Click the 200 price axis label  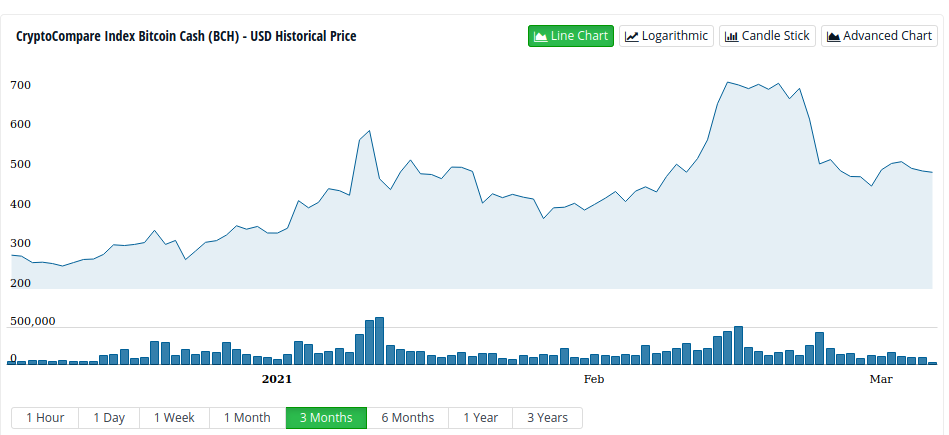click(21, 283)
